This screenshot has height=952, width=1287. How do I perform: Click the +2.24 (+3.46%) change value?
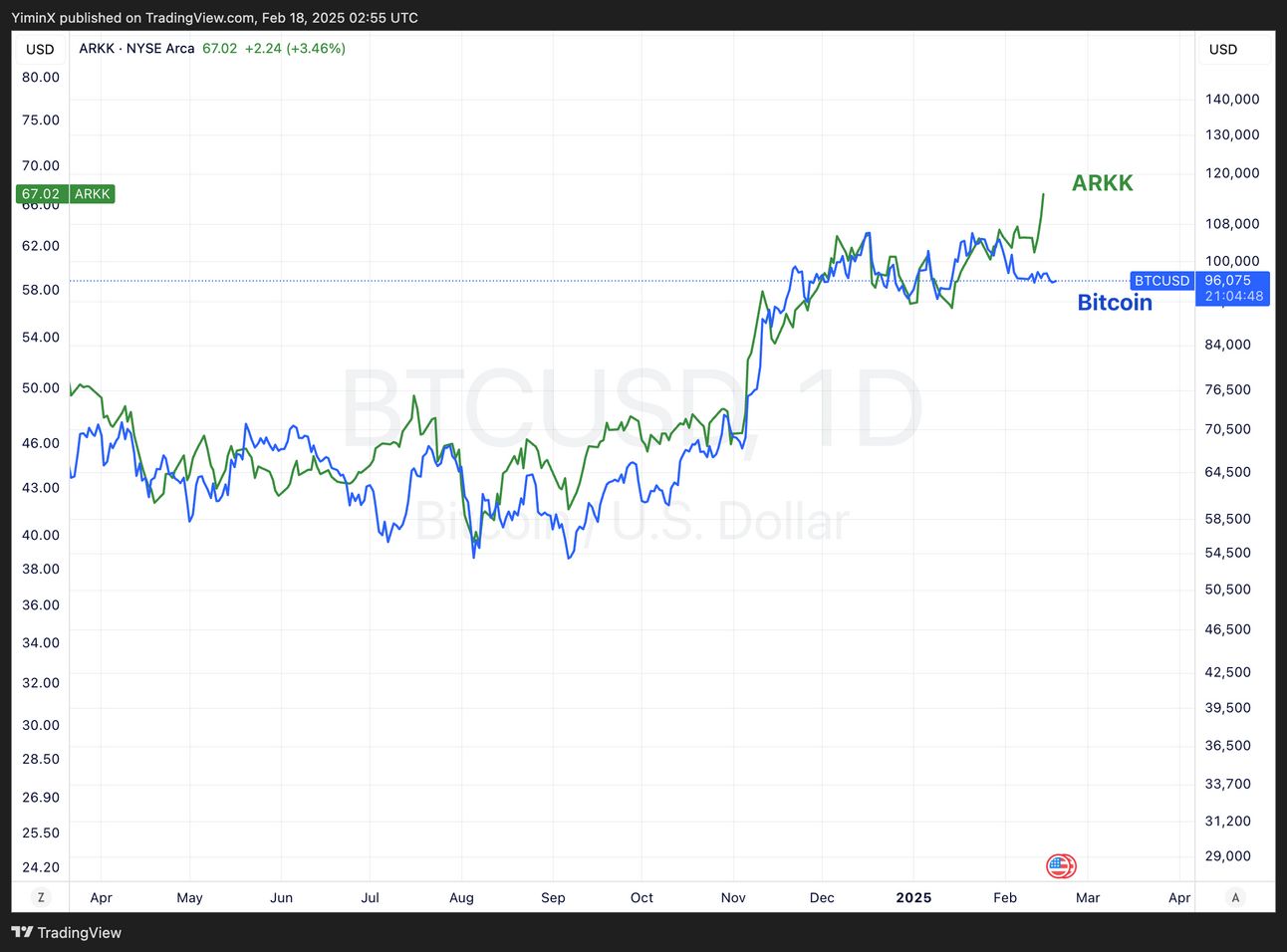tap(295, 48)
